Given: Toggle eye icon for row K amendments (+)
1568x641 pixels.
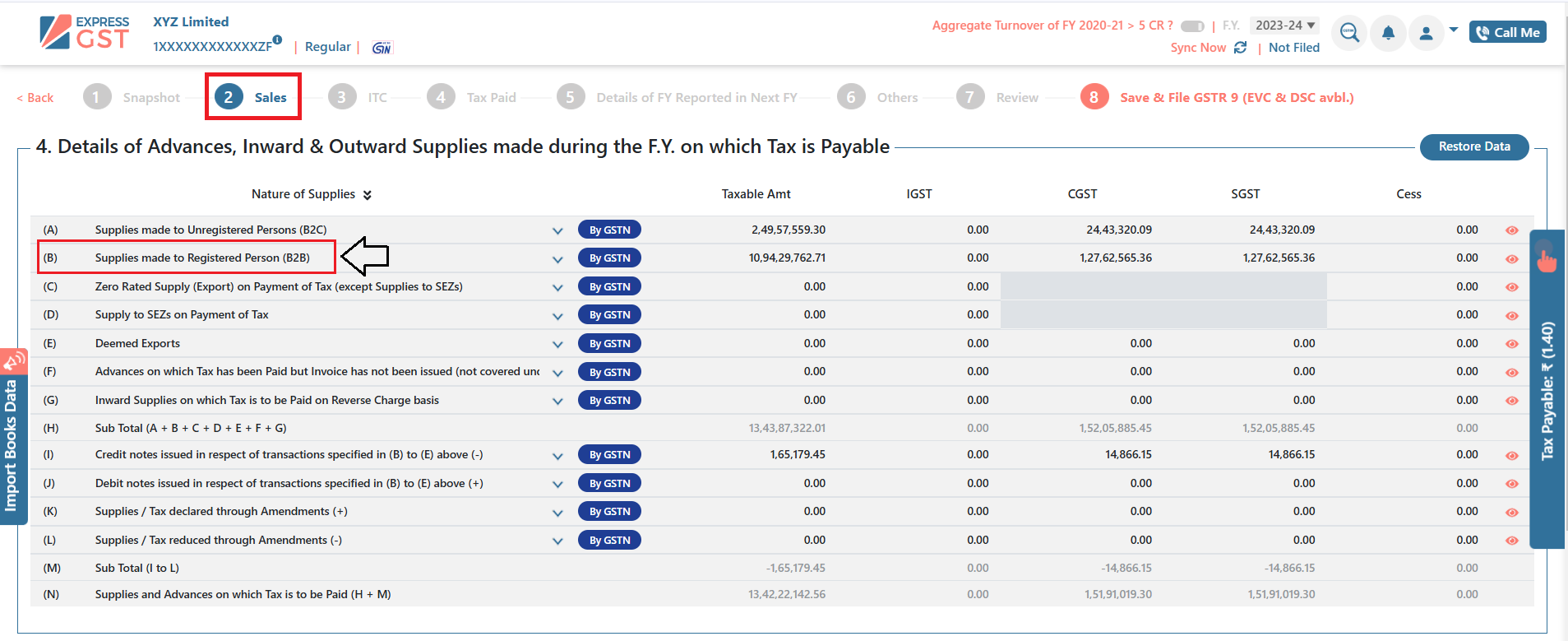Looking at the screenshot, I should click(1511, 512).
